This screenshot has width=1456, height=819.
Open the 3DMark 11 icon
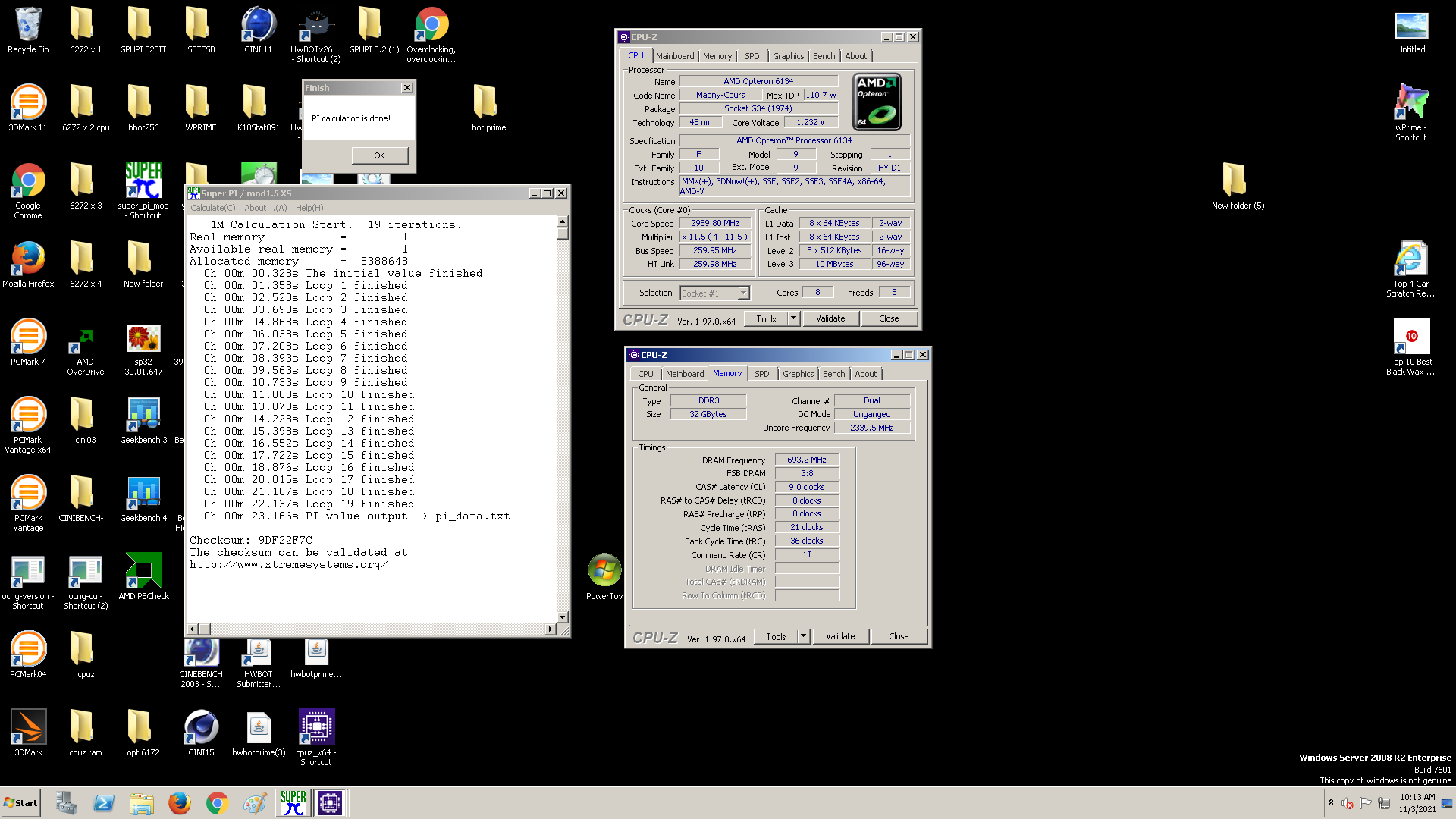point(28,108)
